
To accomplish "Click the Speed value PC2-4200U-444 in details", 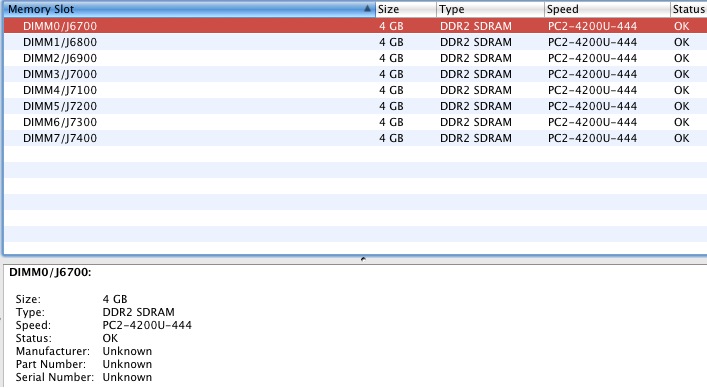I will click(147, 325).
